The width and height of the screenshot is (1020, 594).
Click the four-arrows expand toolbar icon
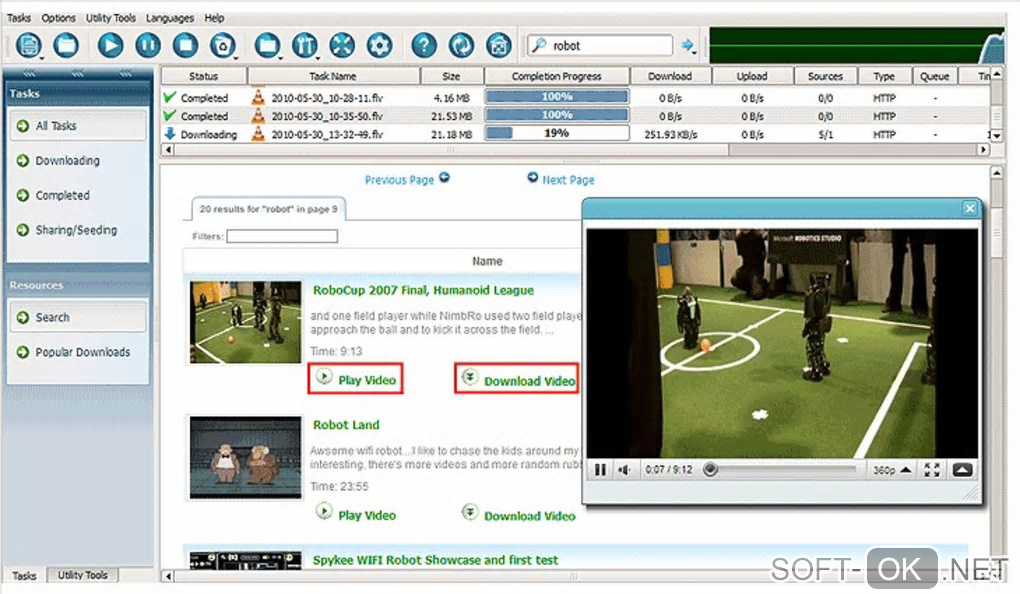coord(342,45)
